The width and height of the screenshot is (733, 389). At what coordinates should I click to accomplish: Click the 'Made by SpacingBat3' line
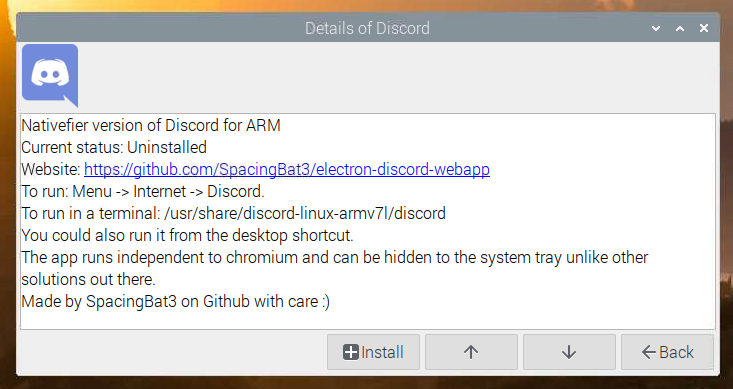[x=176, y=301]
